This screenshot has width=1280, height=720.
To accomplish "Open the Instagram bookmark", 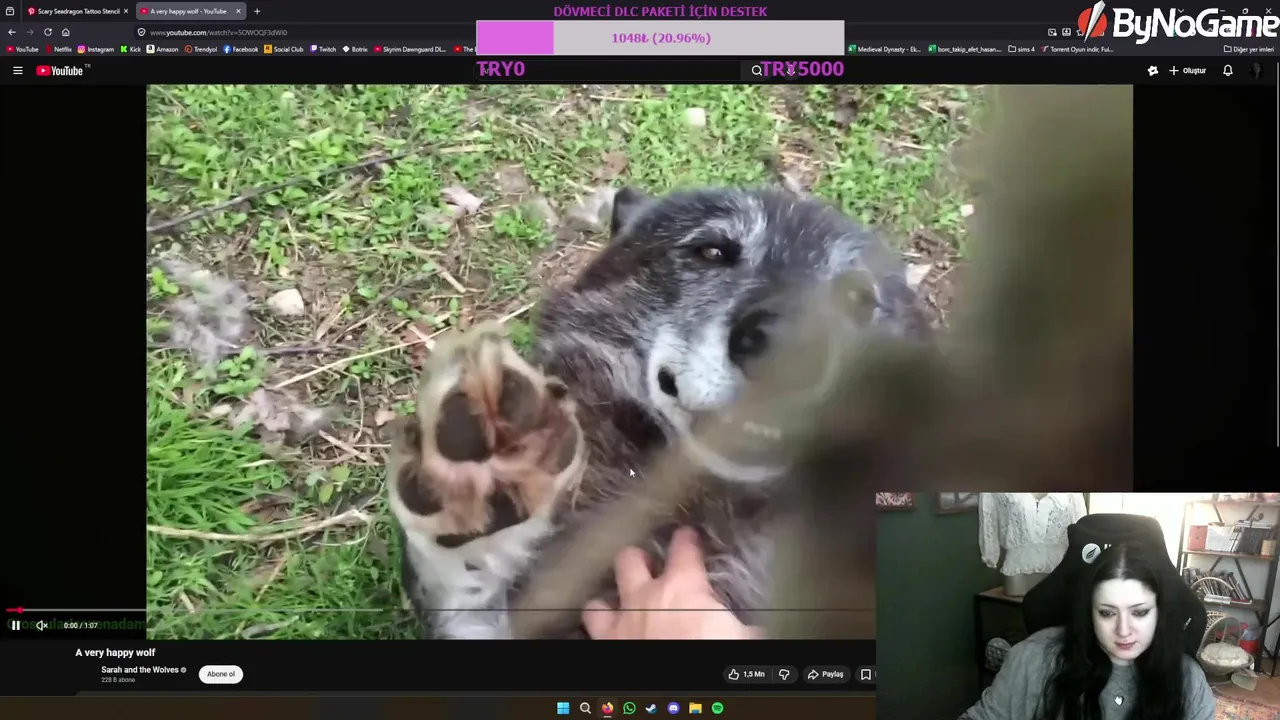I will point(96,49).
